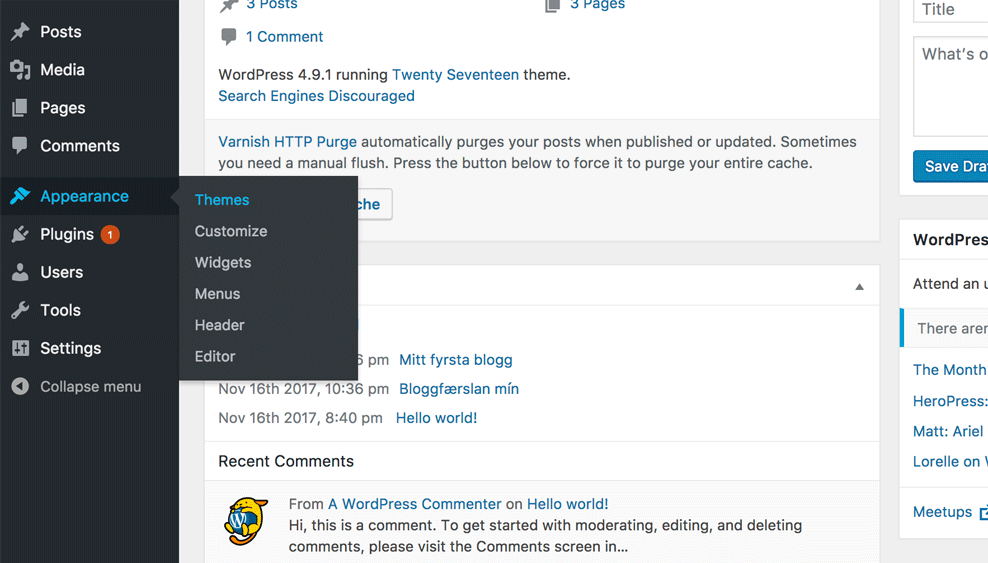Open the Pages menu label

62,108
